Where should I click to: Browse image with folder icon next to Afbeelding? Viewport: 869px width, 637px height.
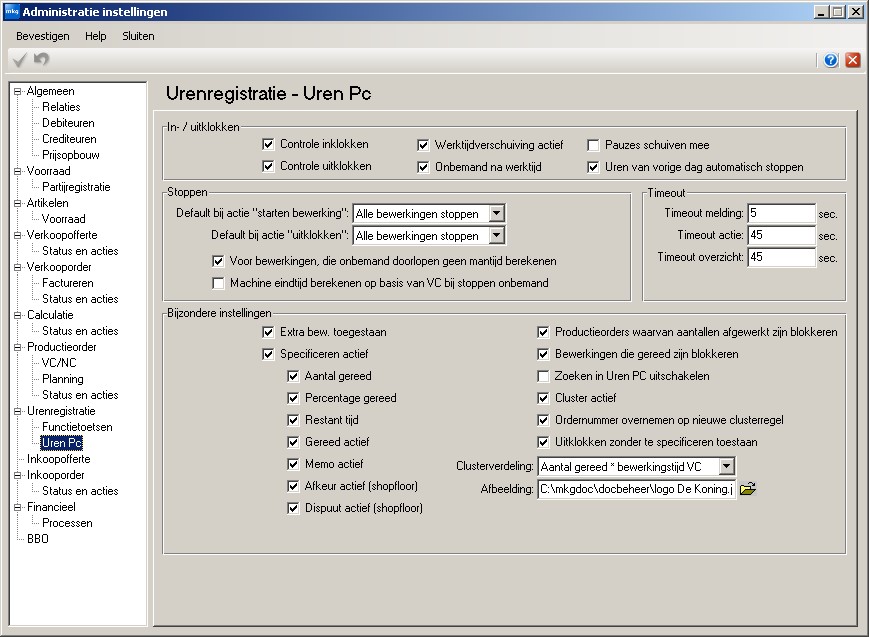748,489
